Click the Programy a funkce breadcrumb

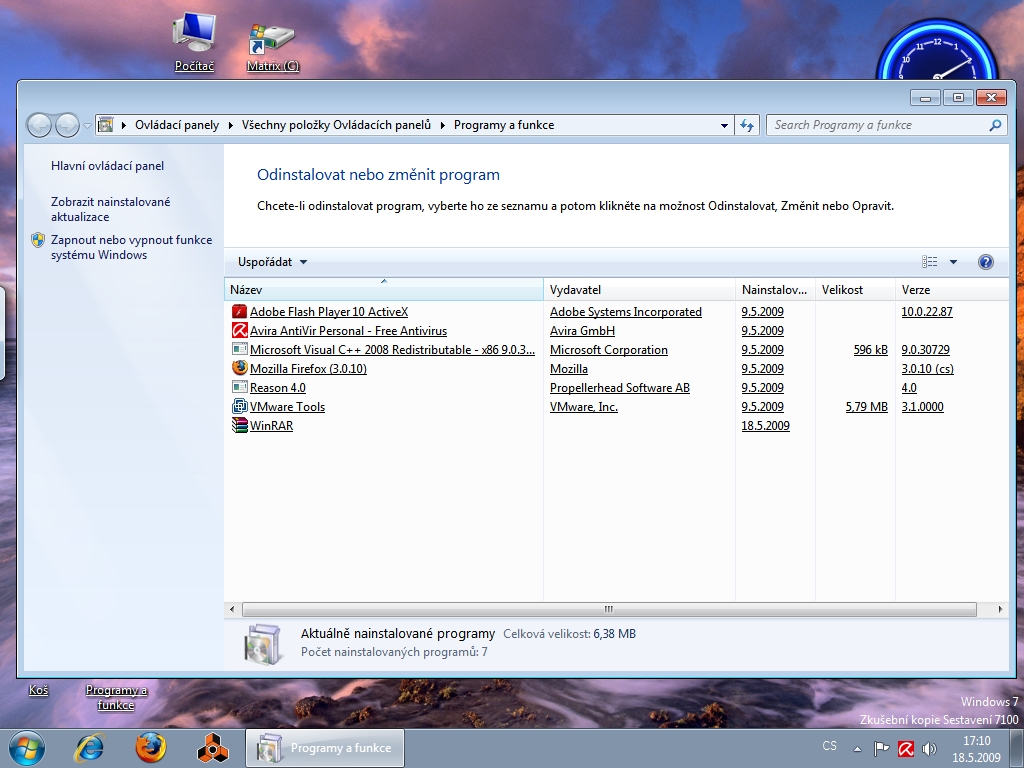coord(504,125)
